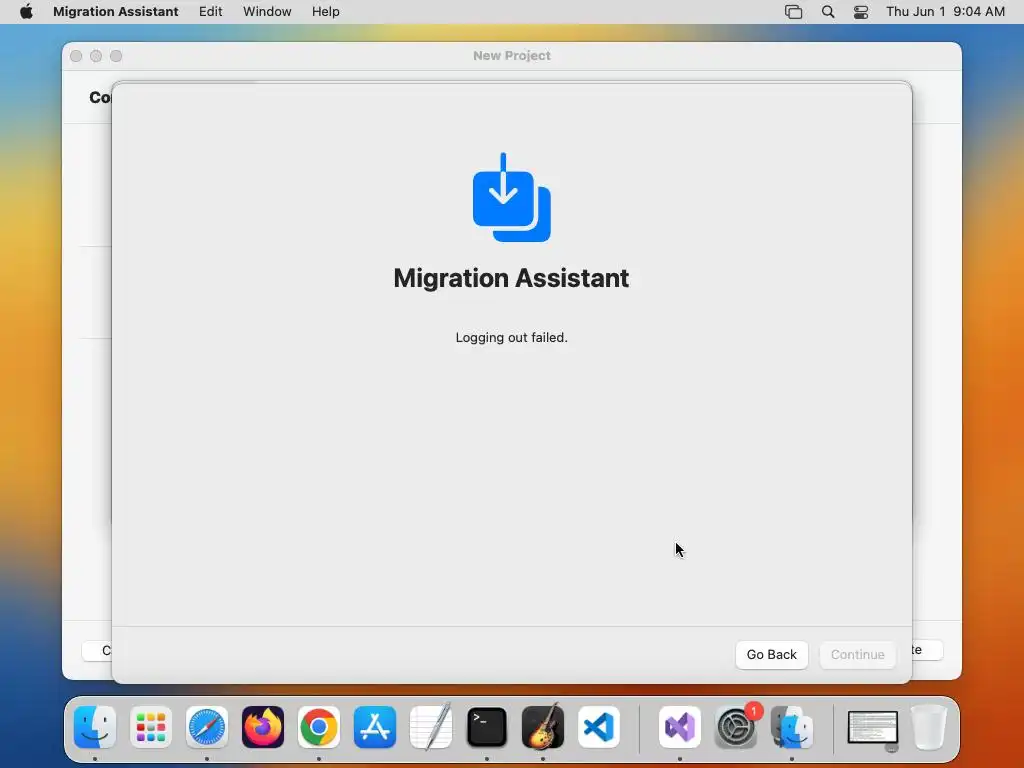Switch to Migration Assistant in the Dock

pyautogui.click(x=792, y=727)
